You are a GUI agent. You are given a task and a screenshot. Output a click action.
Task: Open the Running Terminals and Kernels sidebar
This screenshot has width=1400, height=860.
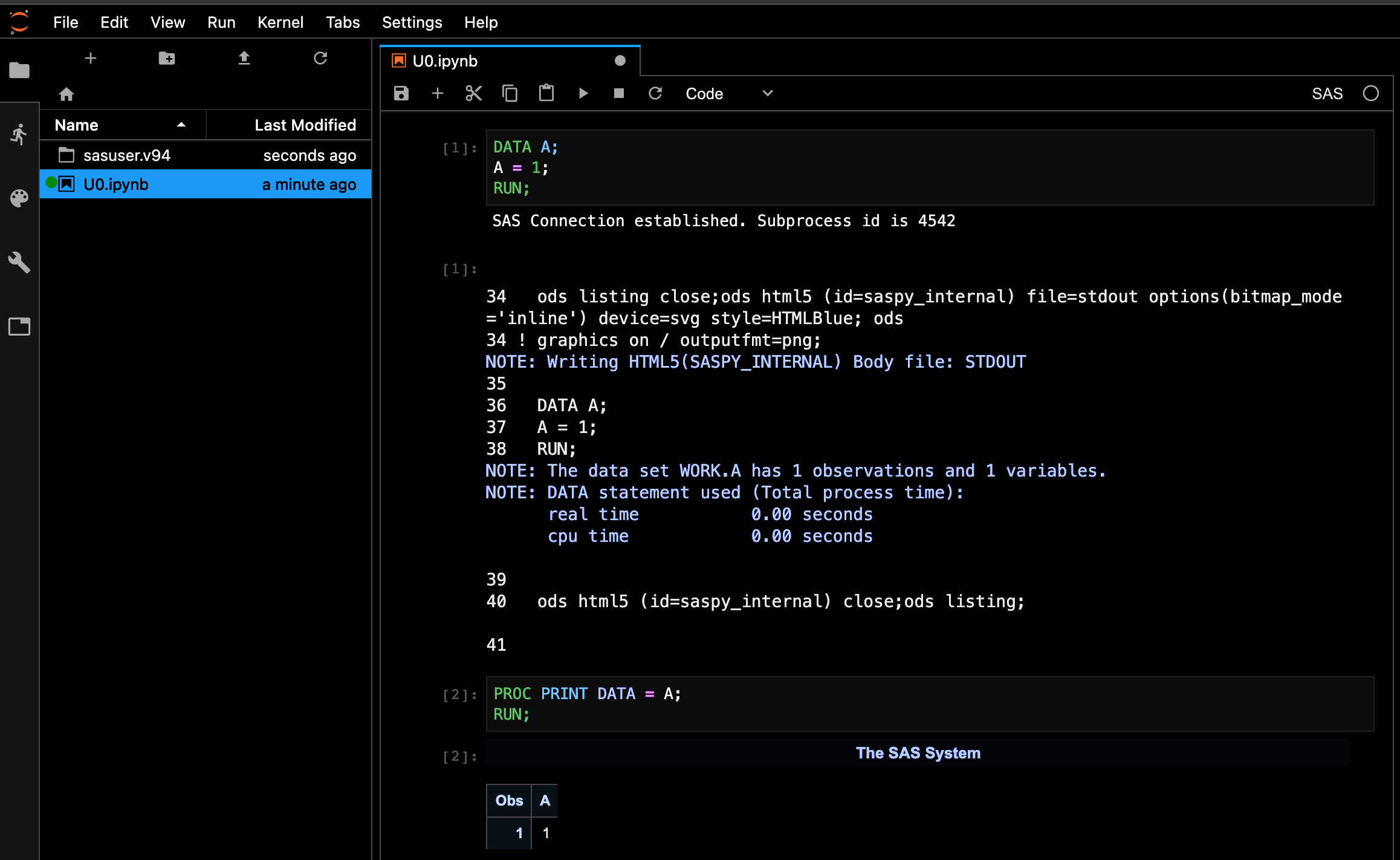[x=19, y=134]
